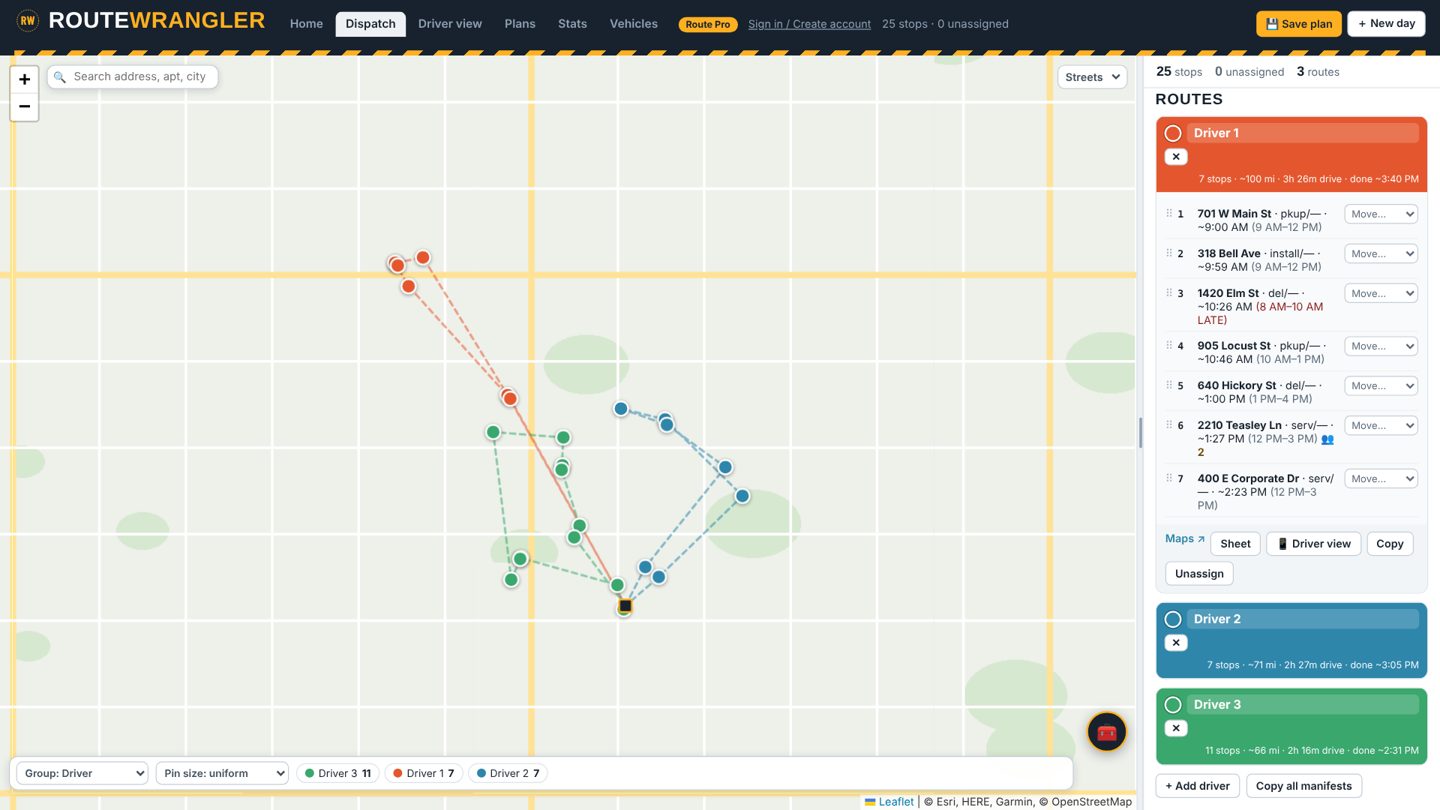1440x810 pixels.
Task: Grab drag handle of stop 6, 2210 Teasley Ln
Action: [x=1168, y=425]
